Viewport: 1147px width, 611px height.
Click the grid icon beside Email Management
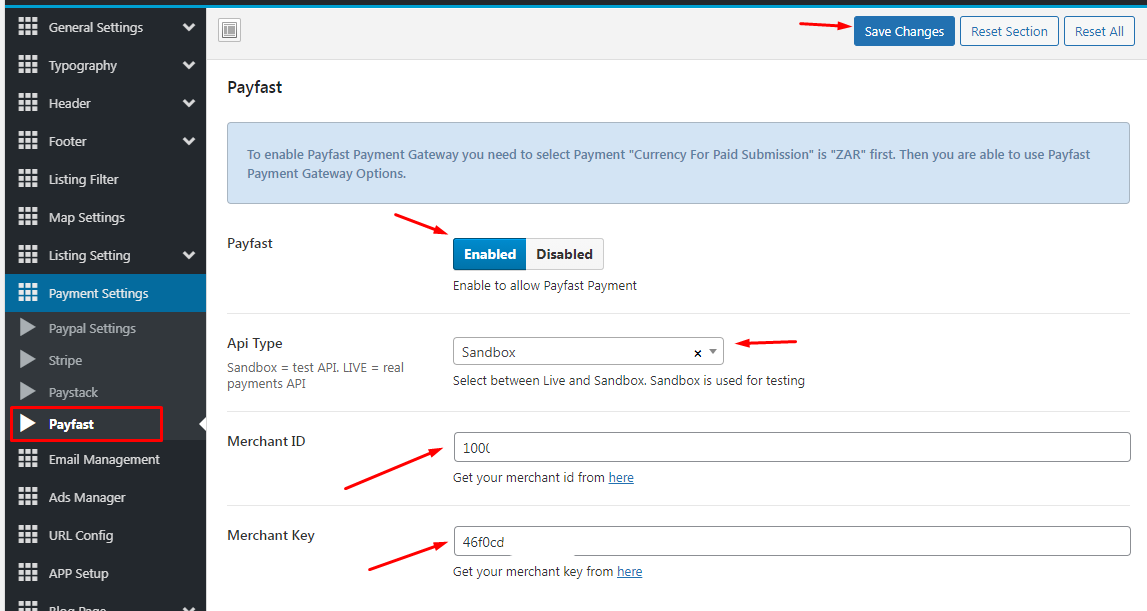[28, 460]
